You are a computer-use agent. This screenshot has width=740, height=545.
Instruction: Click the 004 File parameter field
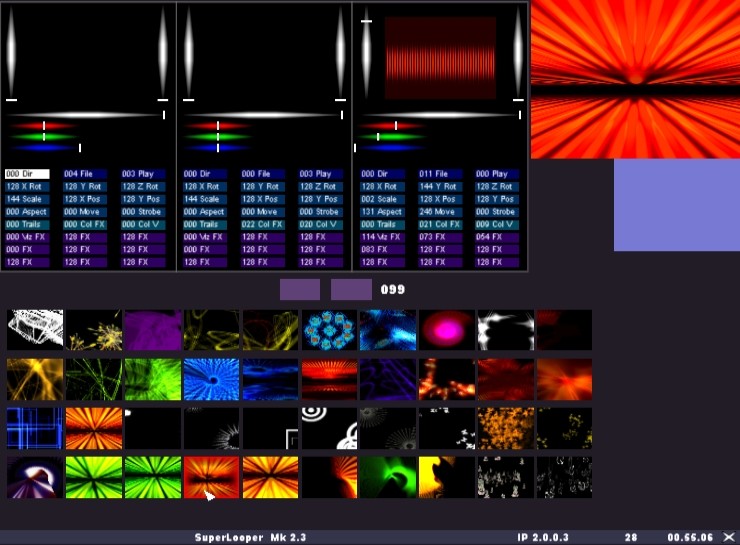(x=85, y=174)
